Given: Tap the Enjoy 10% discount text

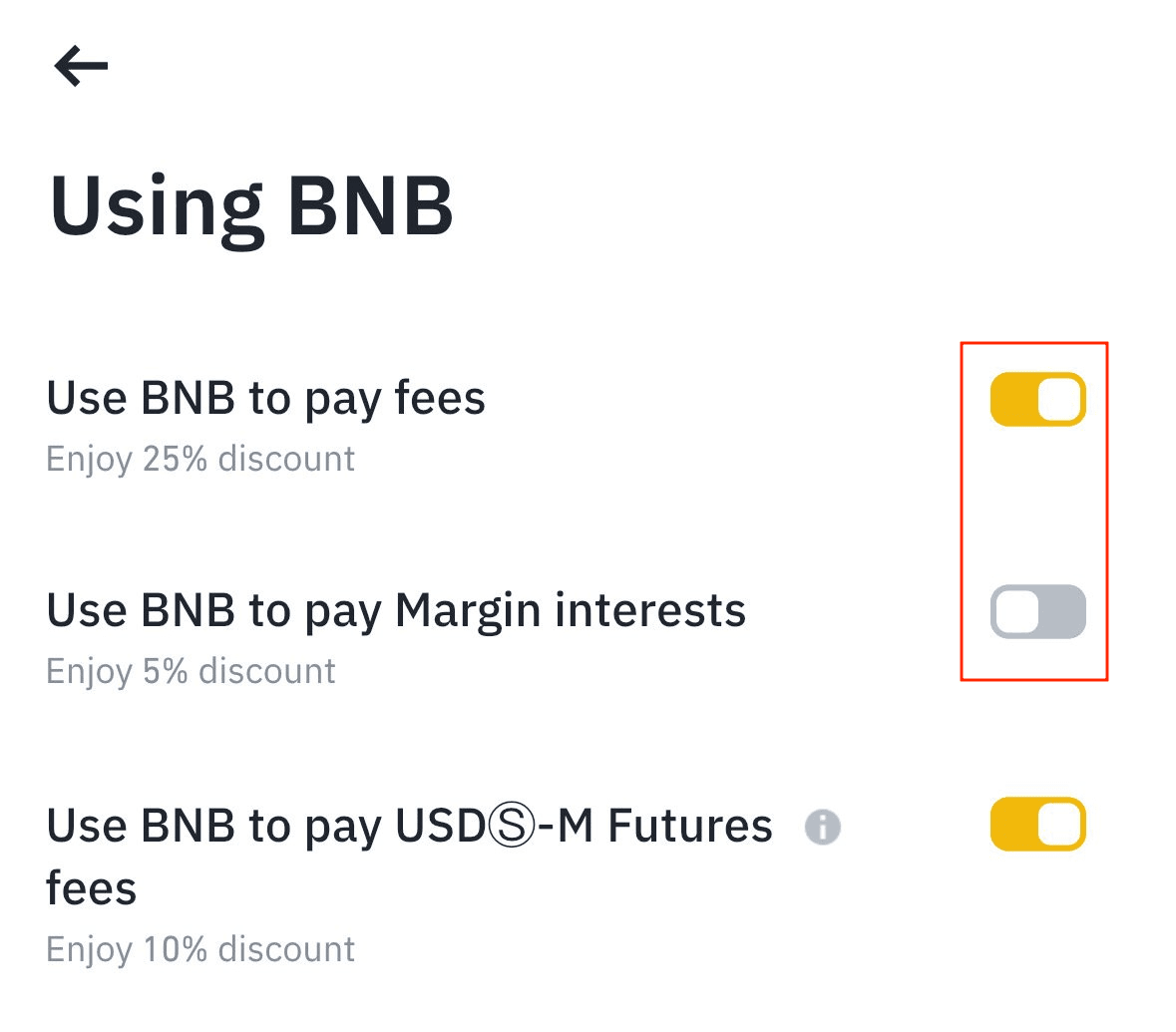Looking at the screenshot, I should [x=200, y=949].
